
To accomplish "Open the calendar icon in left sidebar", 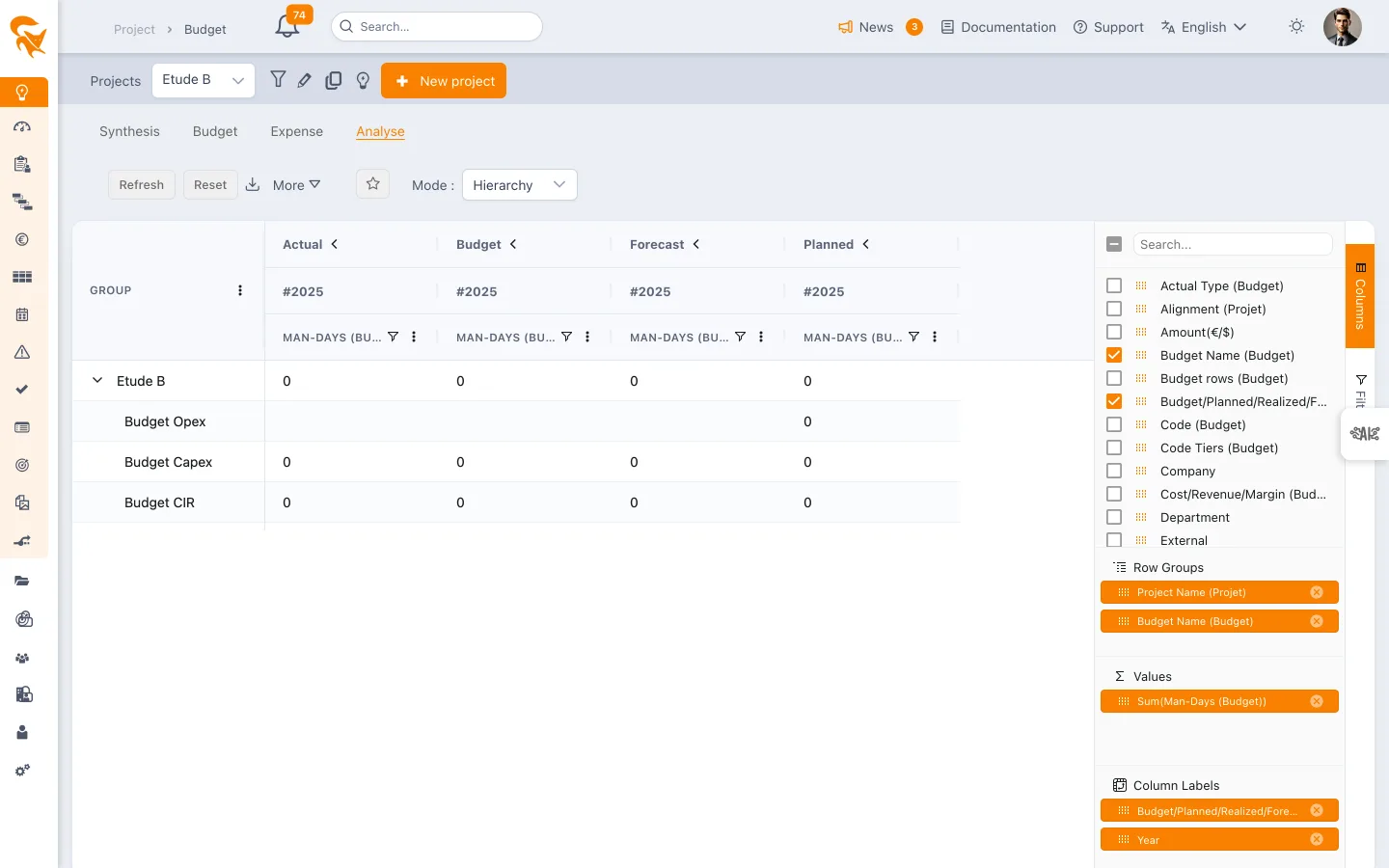I will (22, 314).
